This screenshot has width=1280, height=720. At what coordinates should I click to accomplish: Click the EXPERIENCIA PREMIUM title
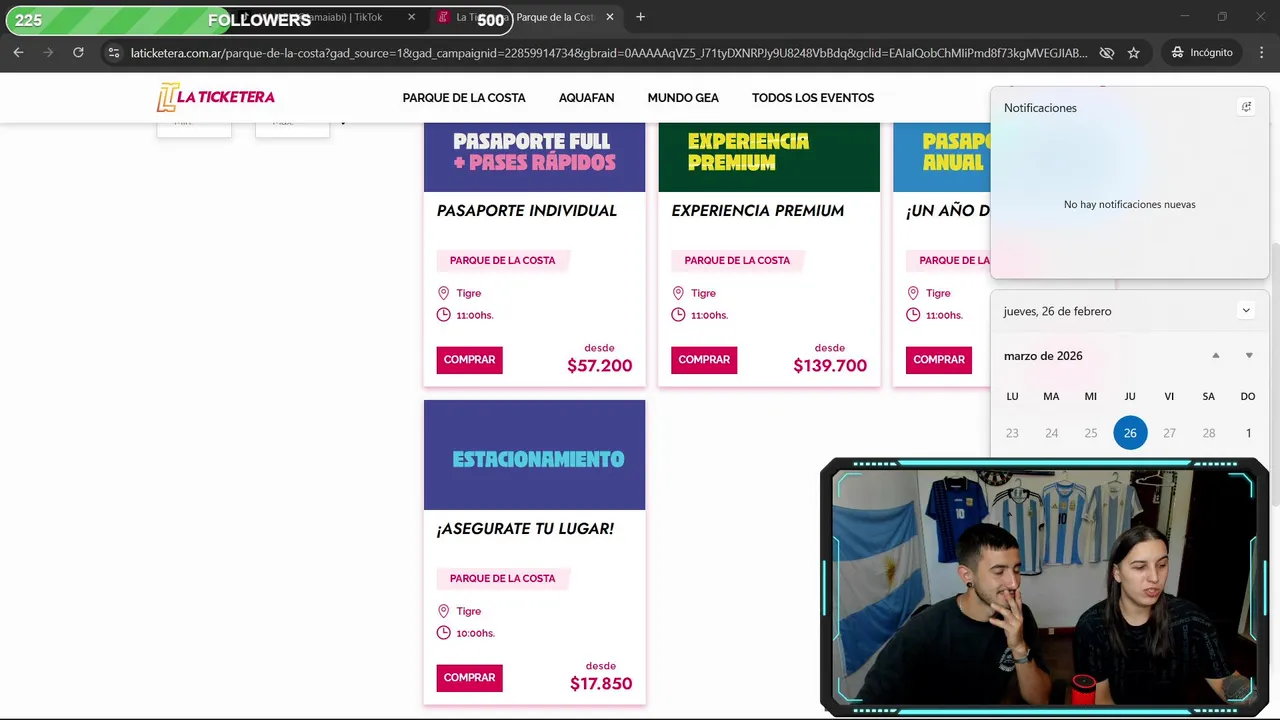[758, 211]
